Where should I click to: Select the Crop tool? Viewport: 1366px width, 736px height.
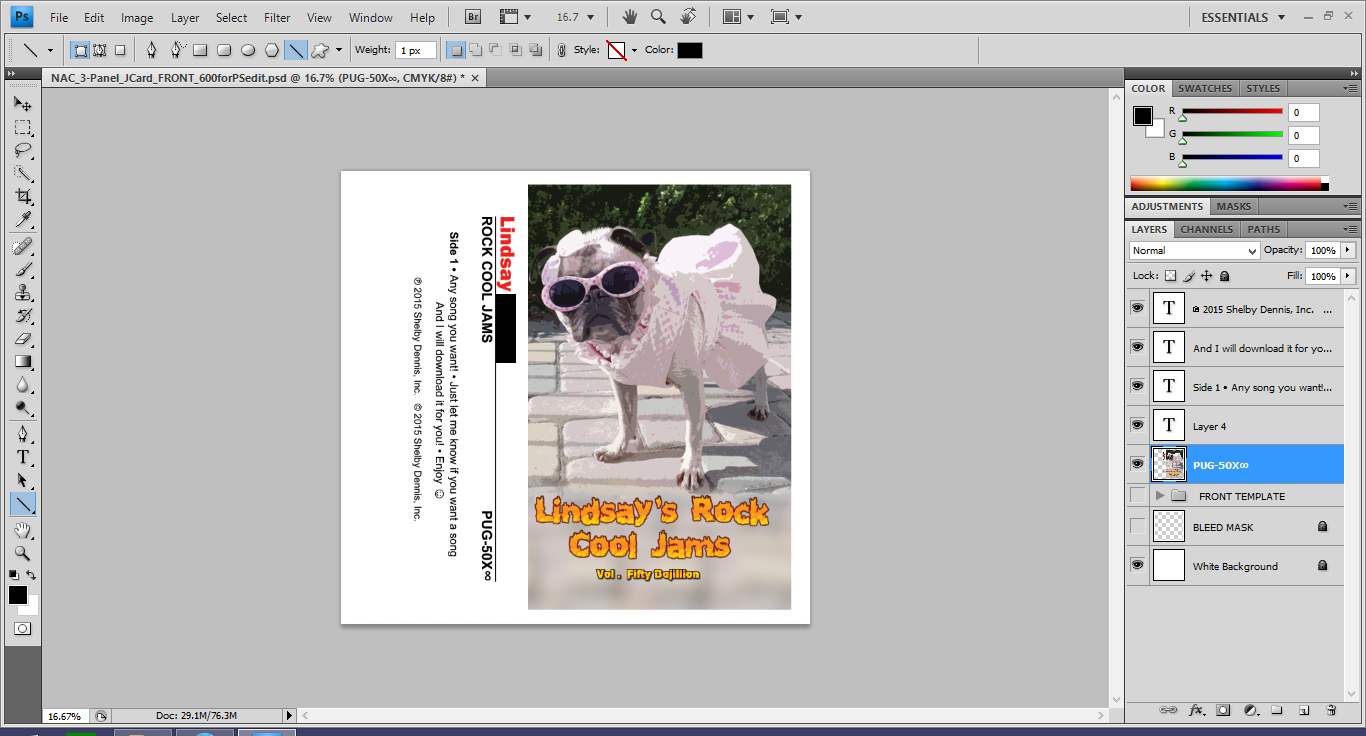point(22,196)
